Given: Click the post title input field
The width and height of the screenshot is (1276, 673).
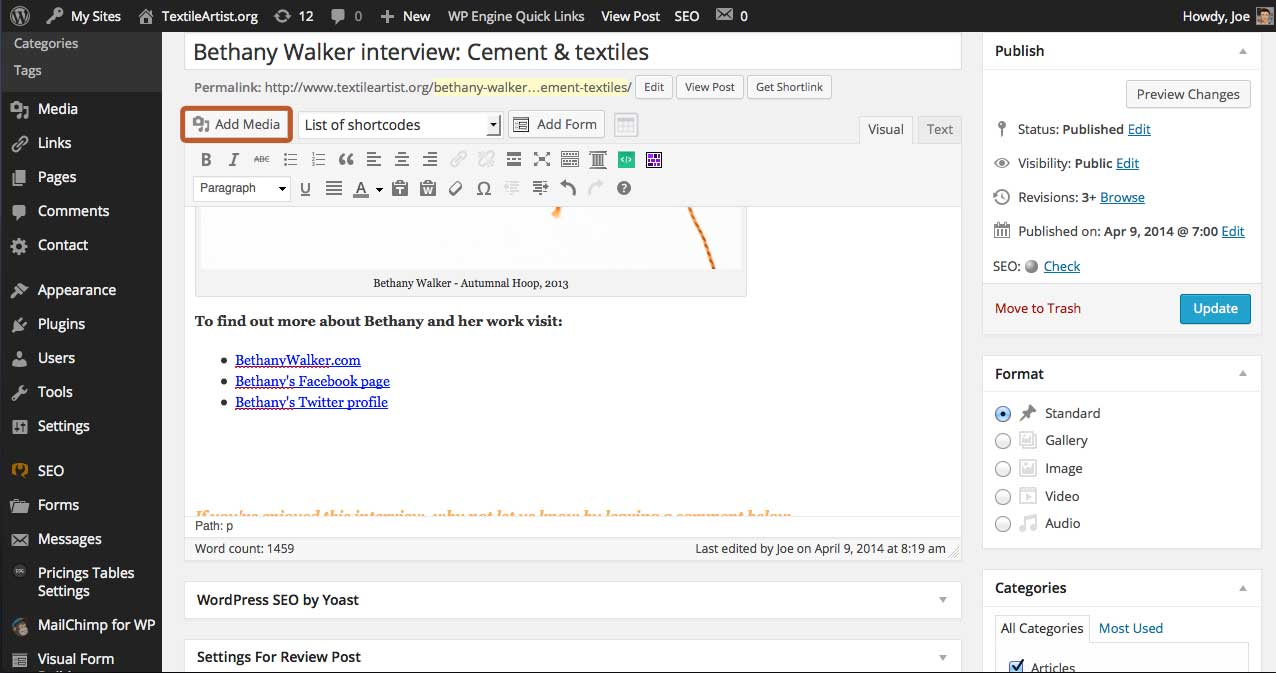Looking at the screenshot, I should coord(573,52).
